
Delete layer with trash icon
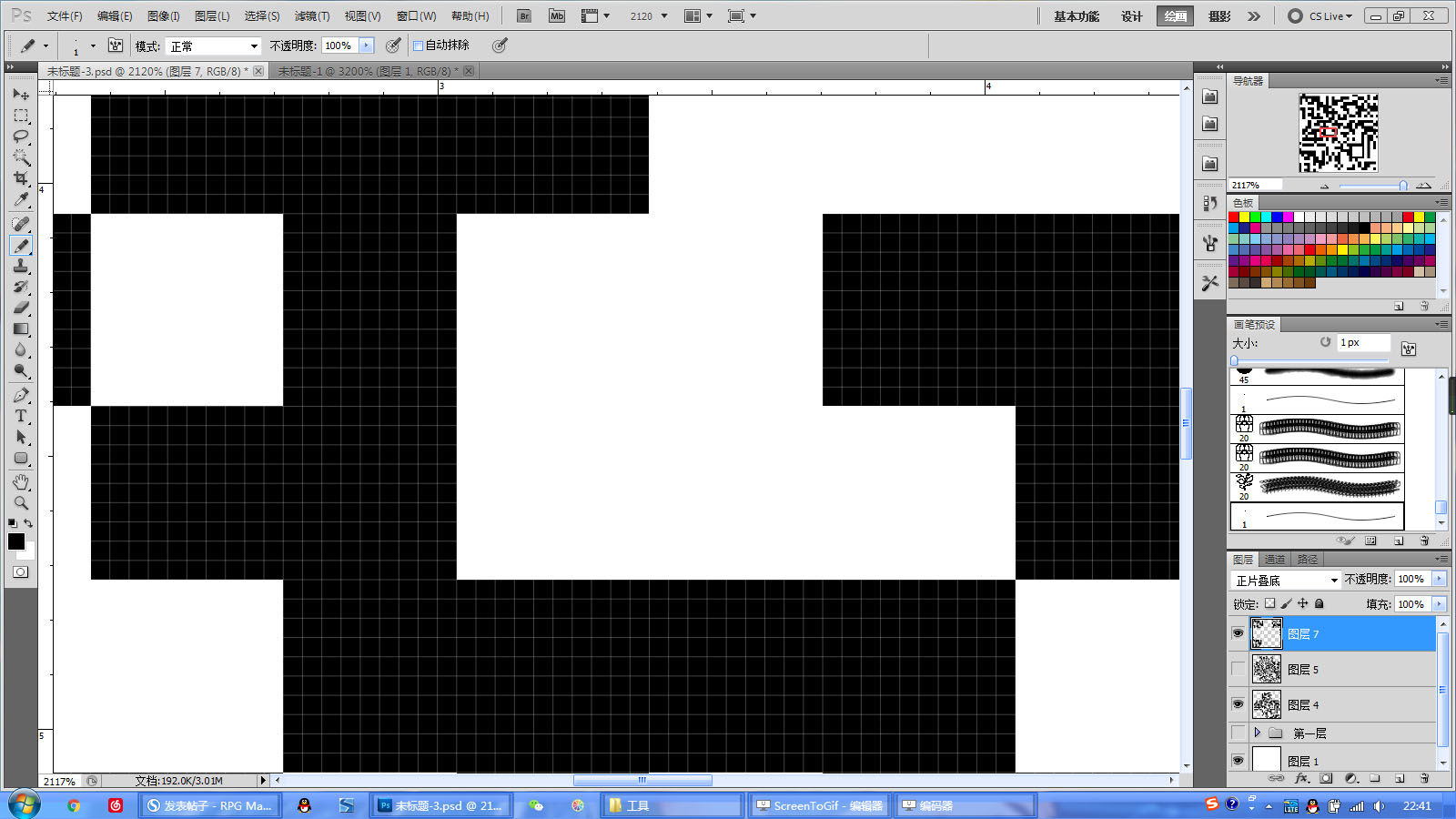click(x=1424, y=779)
